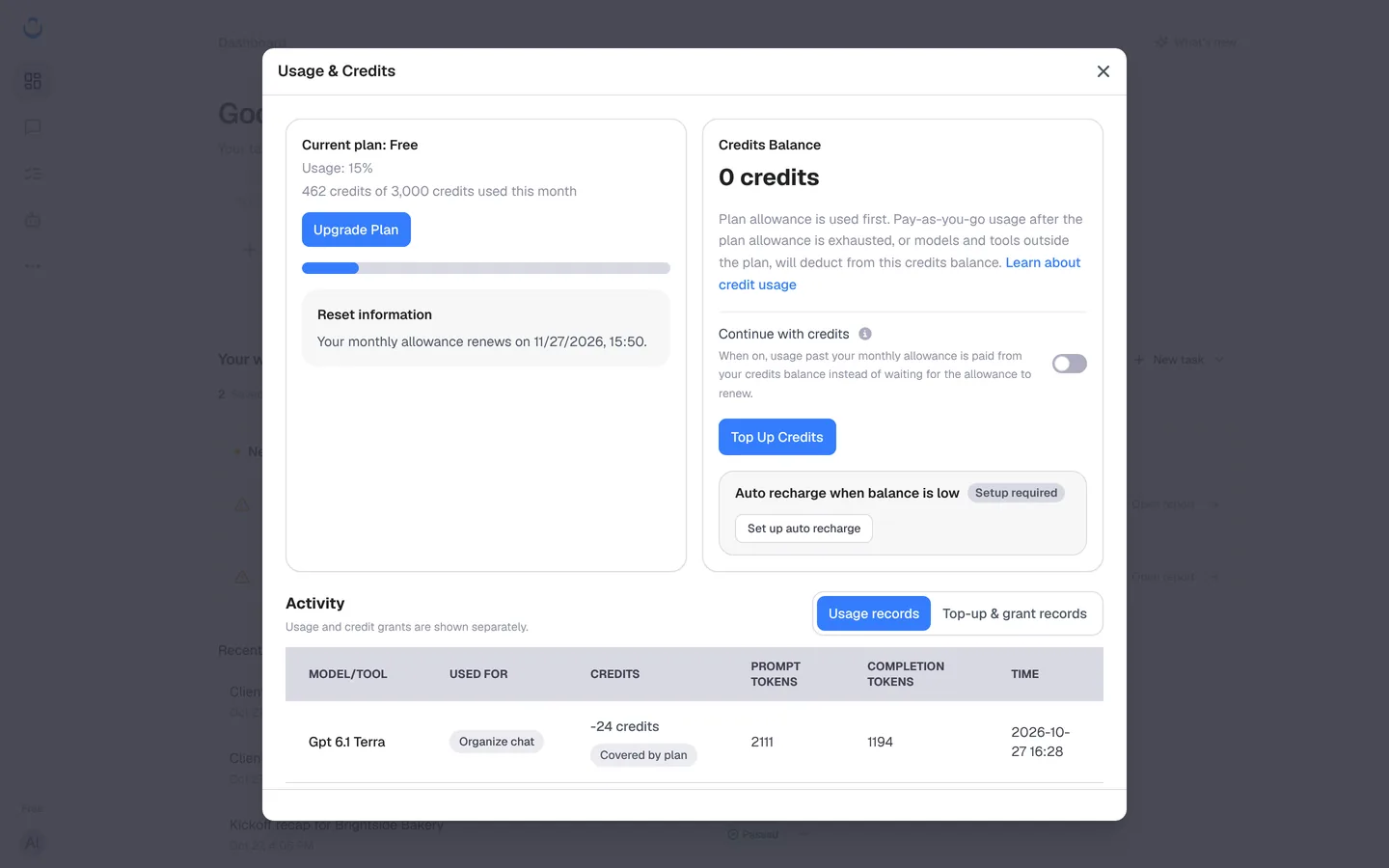Click the Covered by plan badge

click(x=643, y=755)
